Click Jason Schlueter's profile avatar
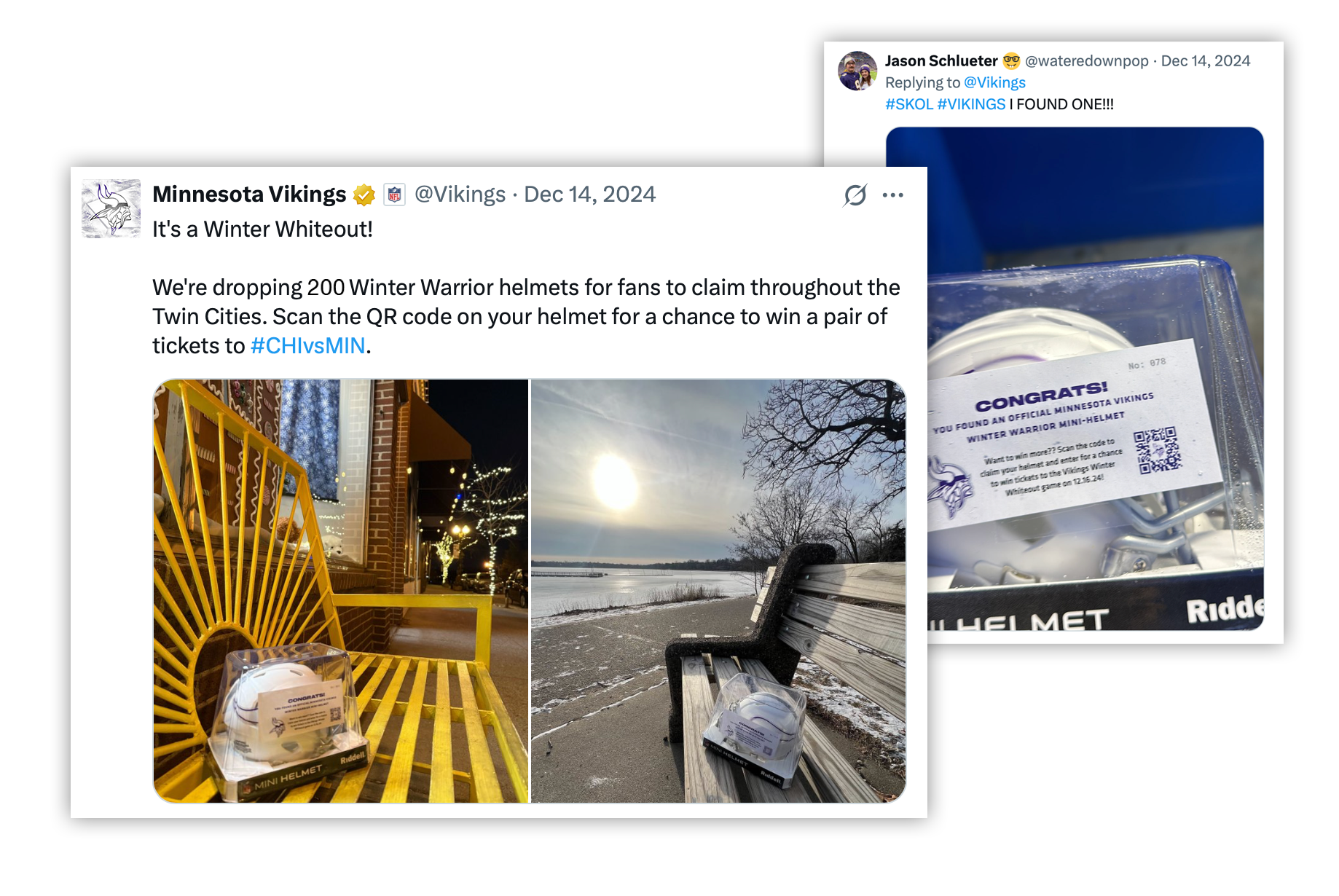Image resolution: width=1339 pixels, height=896 pixels. [858, 71]
